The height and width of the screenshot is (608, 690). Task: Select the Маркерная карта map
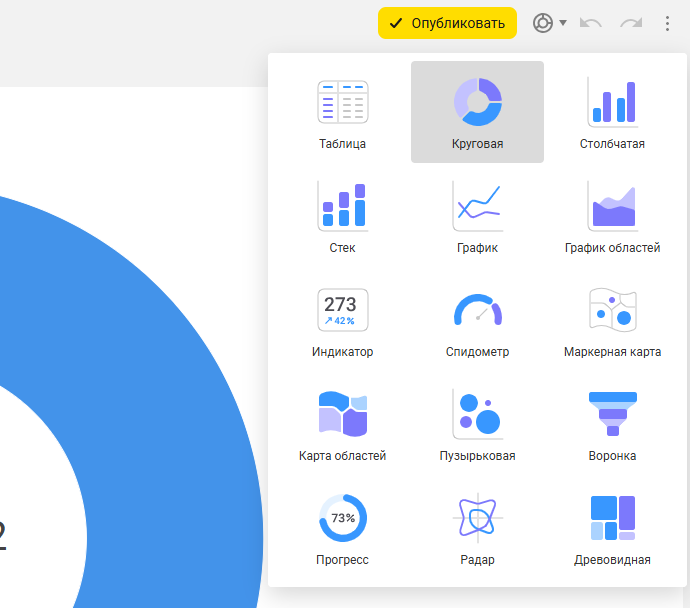coord(612,320)
